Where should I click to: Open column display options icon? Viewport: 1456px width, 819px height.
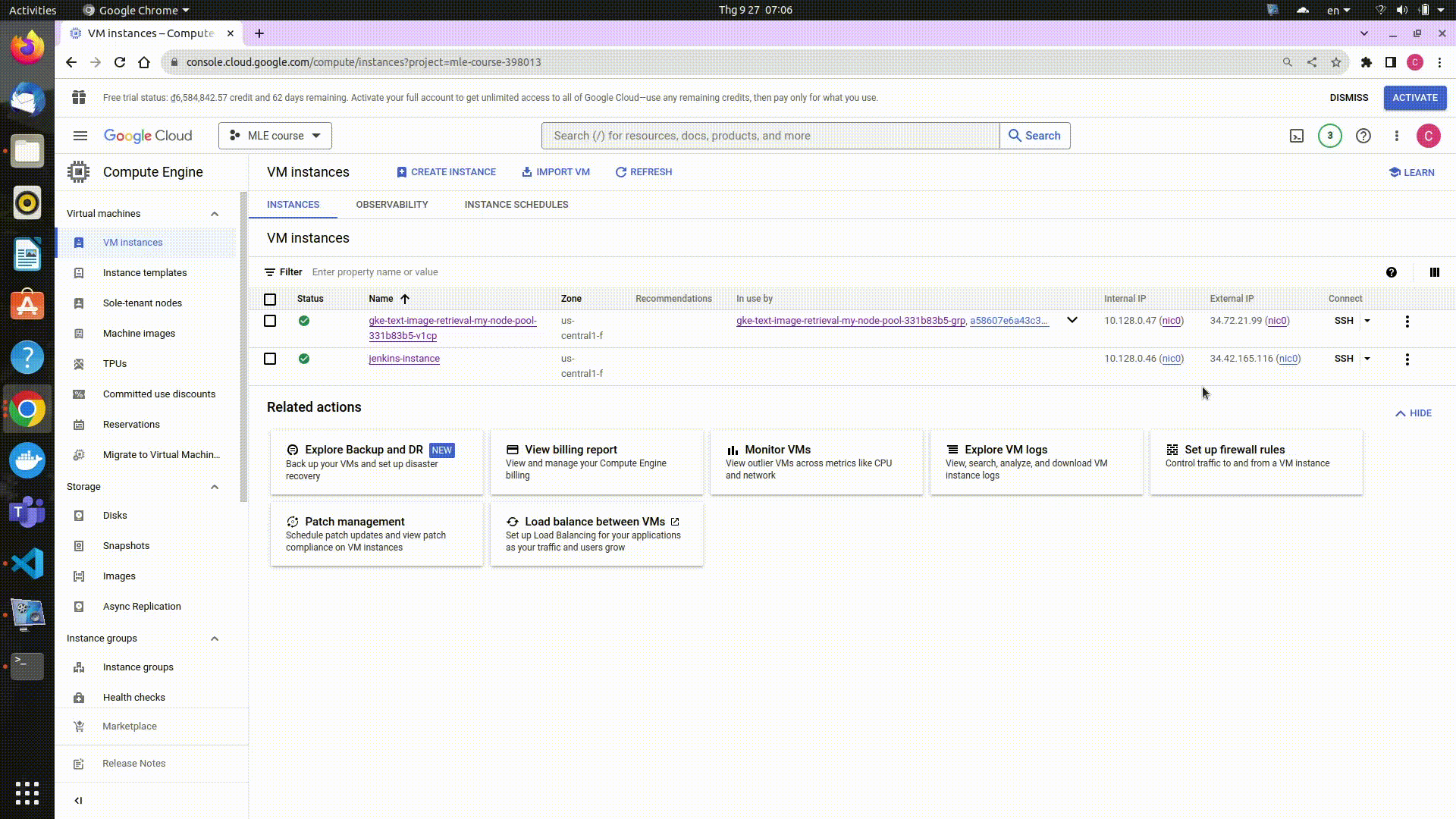[1434, 272]
